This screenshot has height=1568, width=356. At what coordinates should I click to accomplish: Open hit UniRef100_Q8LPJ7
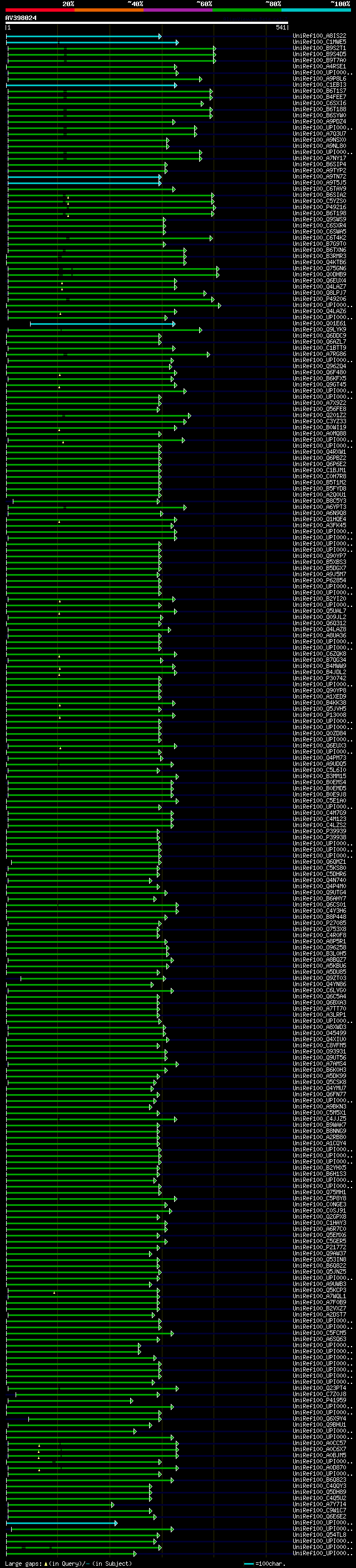click(x=319, y=293)
